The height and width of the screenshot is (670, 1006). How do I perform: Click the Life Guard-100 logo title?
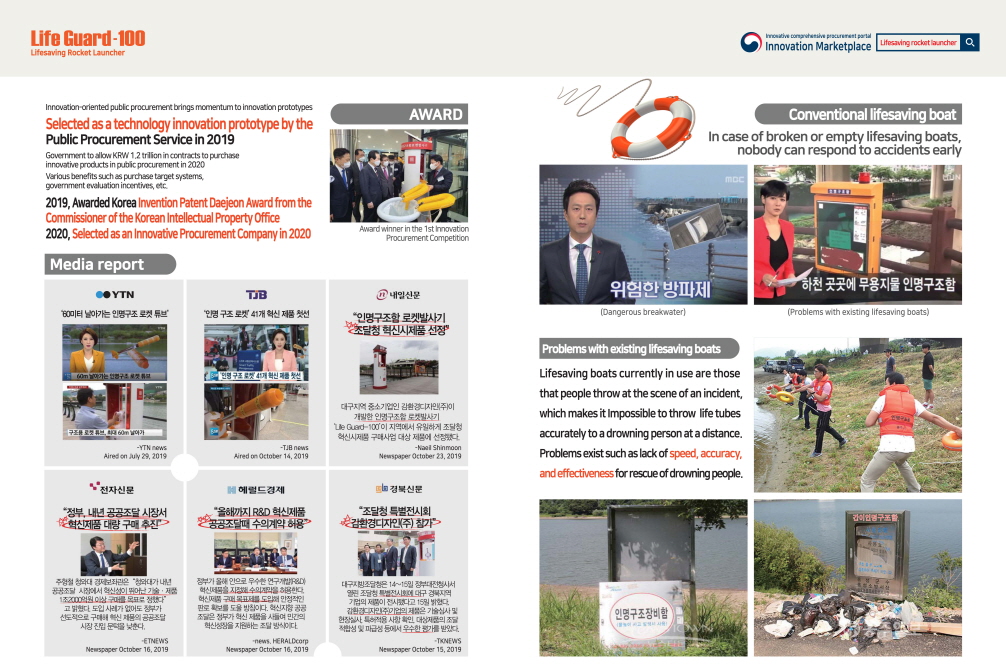pyautogui.click(x=88, y=38)
